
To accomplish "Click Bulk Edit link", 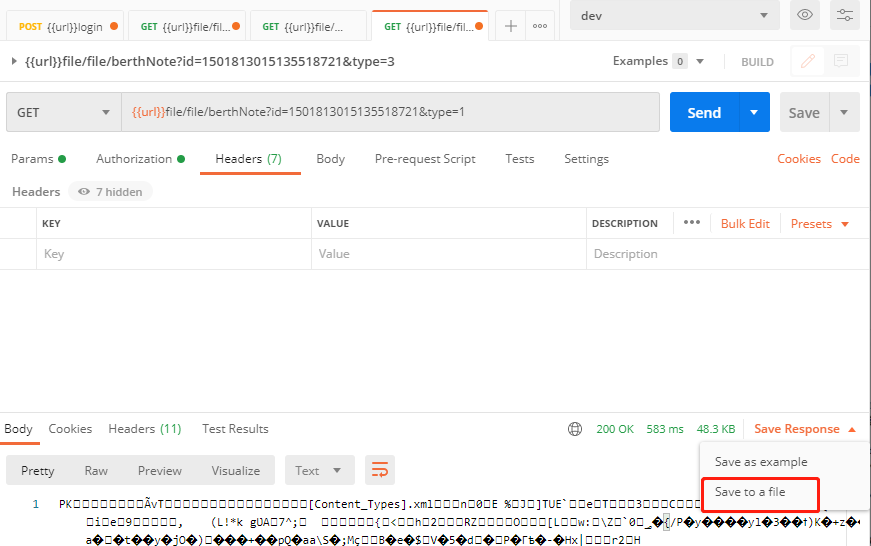I will (745, 224).
